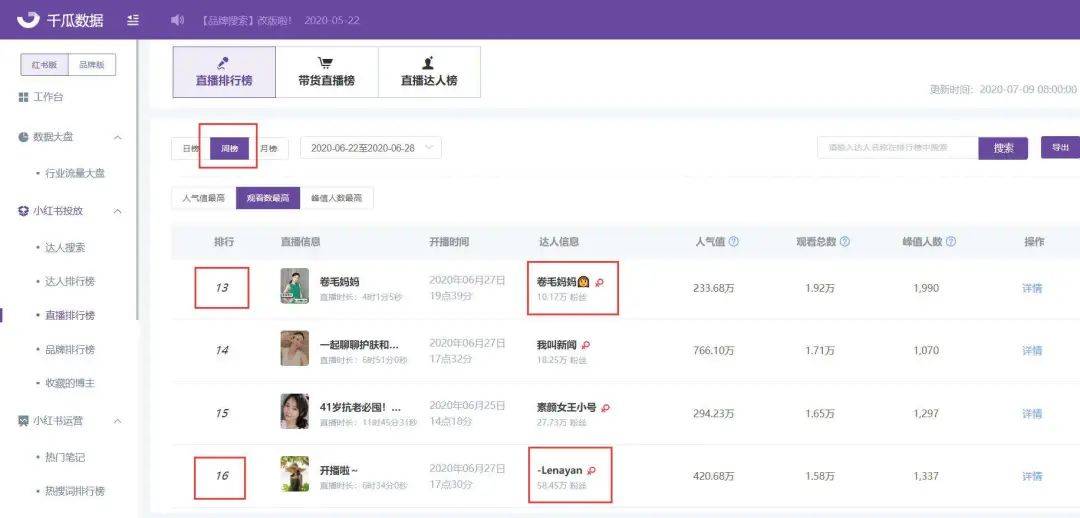Open 详情 link for 卷毛妈妈 row
Screen dimensions: 1080x518
(x=1032, y=288)
